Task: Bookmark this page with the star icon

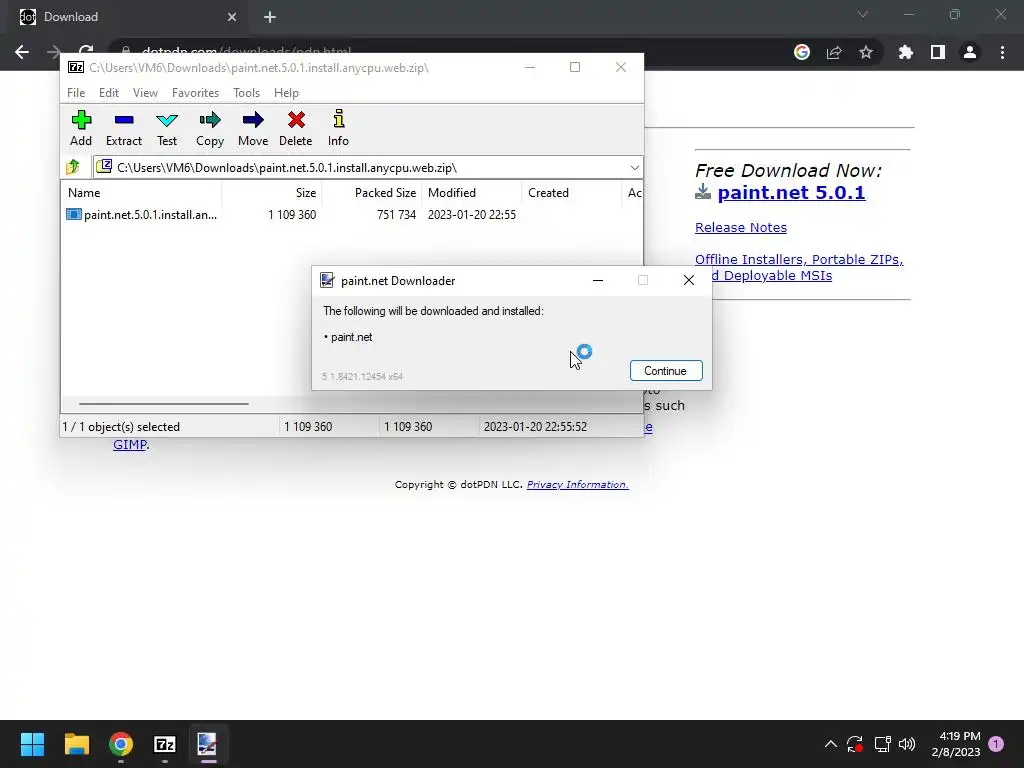Action: tap(866, 52)
